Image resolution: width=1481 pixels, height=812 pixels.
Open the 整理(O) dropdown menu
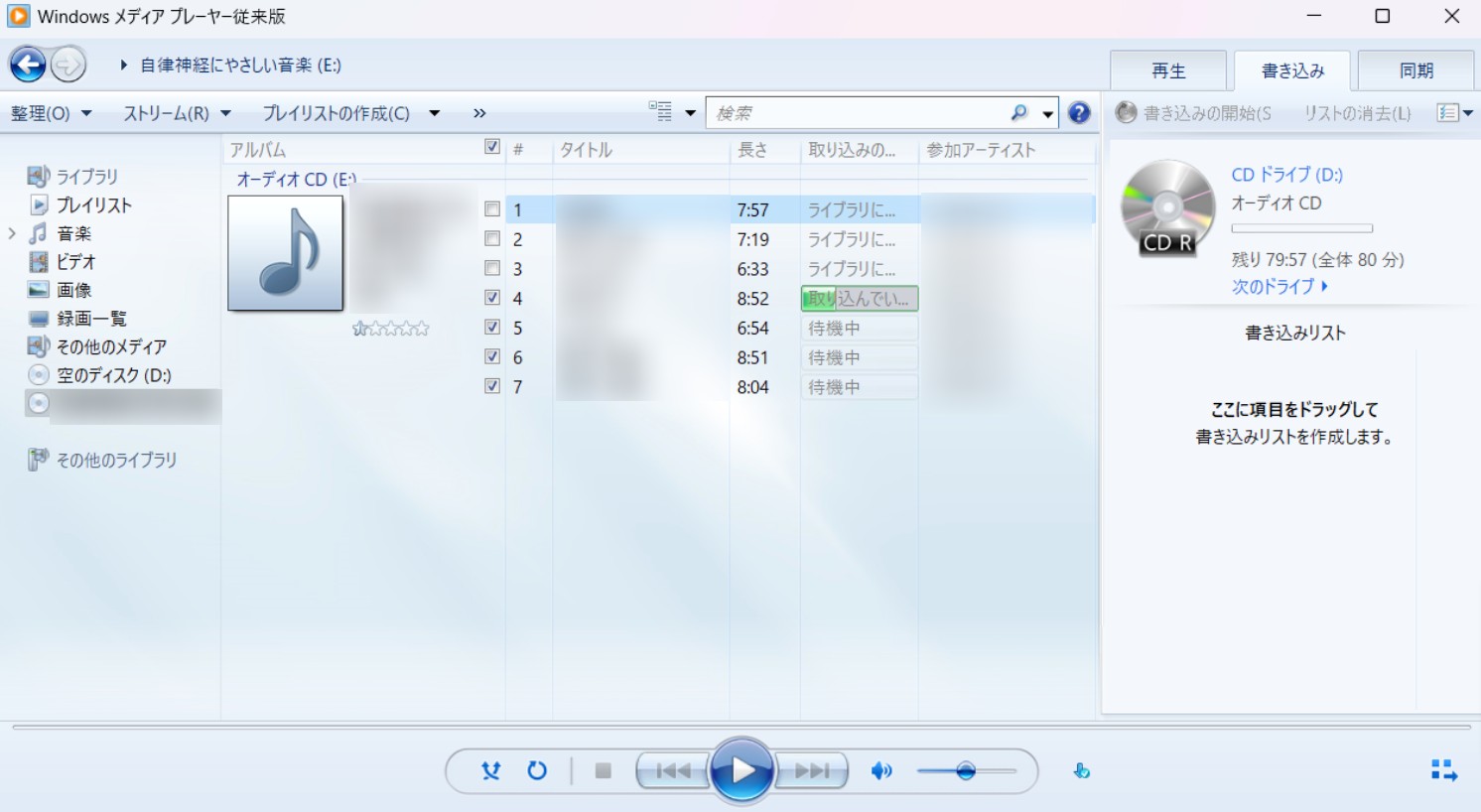(52, 113)
